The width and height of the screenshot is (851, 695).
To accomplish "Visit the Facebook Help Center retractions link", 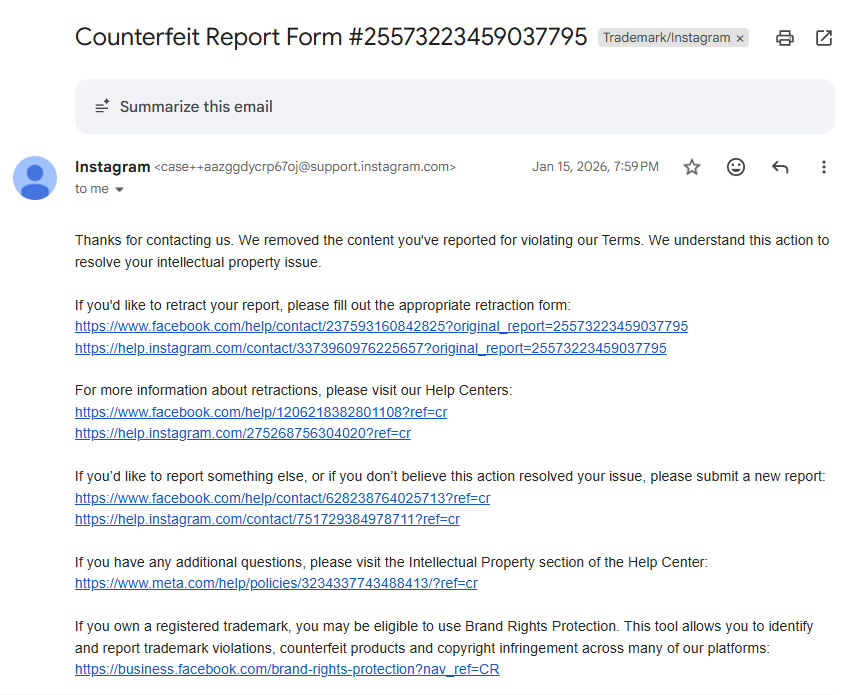I will (x=261, y=412).
